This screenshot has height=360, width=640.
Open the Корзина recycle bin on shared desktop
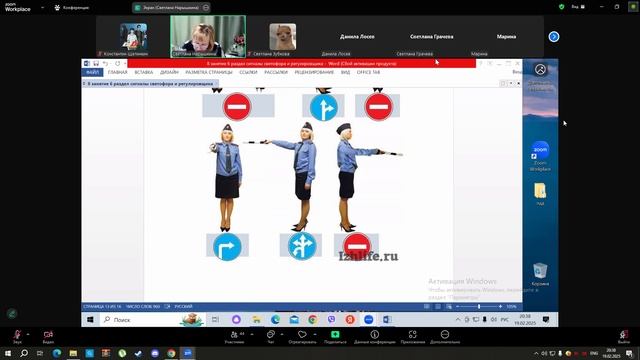pos(540,274)
